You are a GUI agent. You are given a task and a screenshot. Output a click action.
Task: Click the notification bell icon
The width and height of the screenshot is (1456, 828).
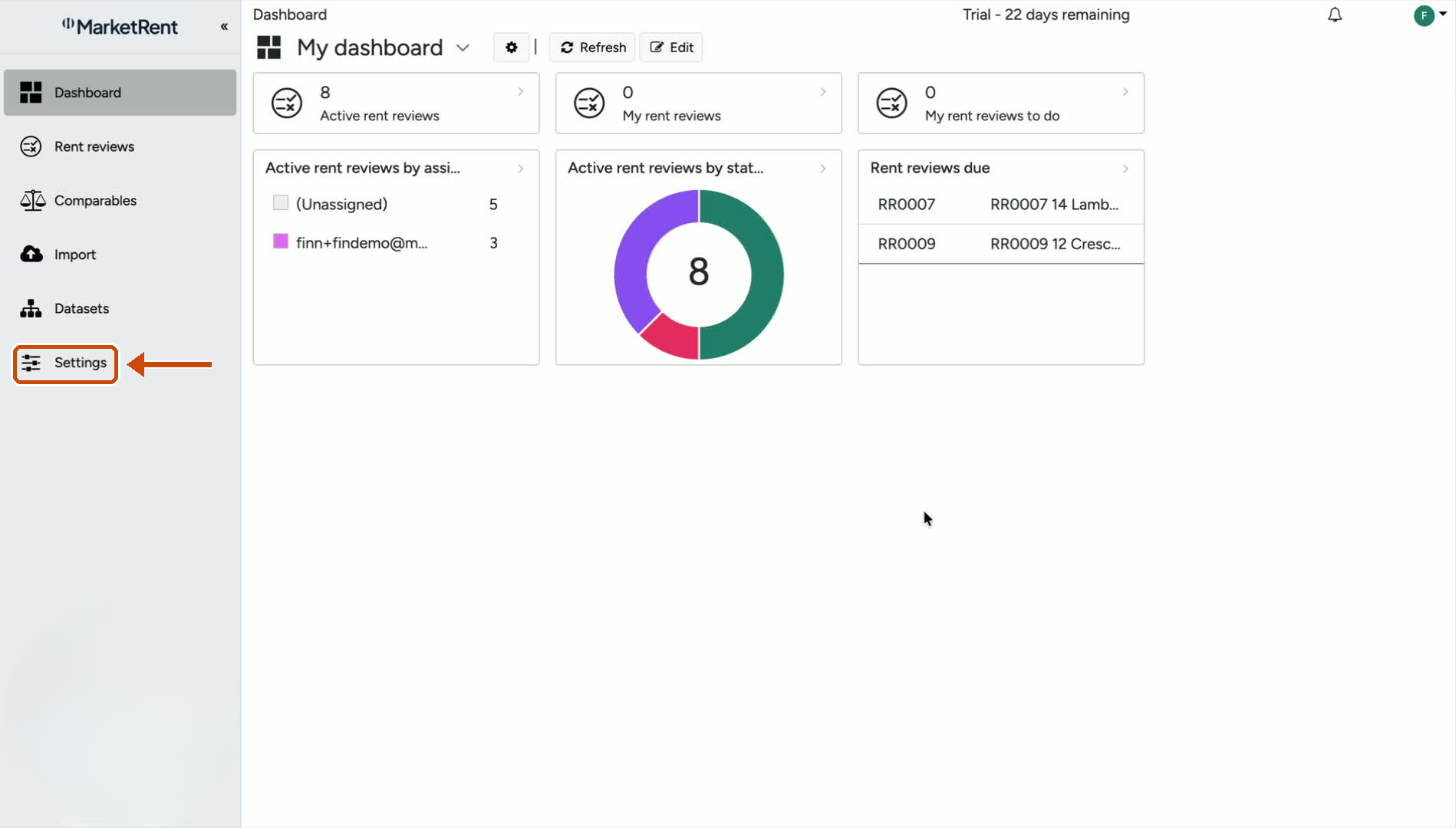[1335, 15]
